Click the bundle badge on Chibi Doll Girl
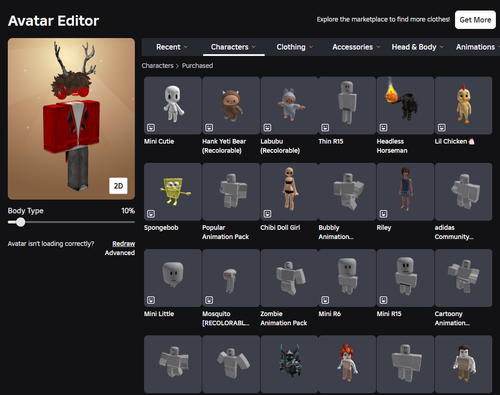 click(x=267, y=214)
